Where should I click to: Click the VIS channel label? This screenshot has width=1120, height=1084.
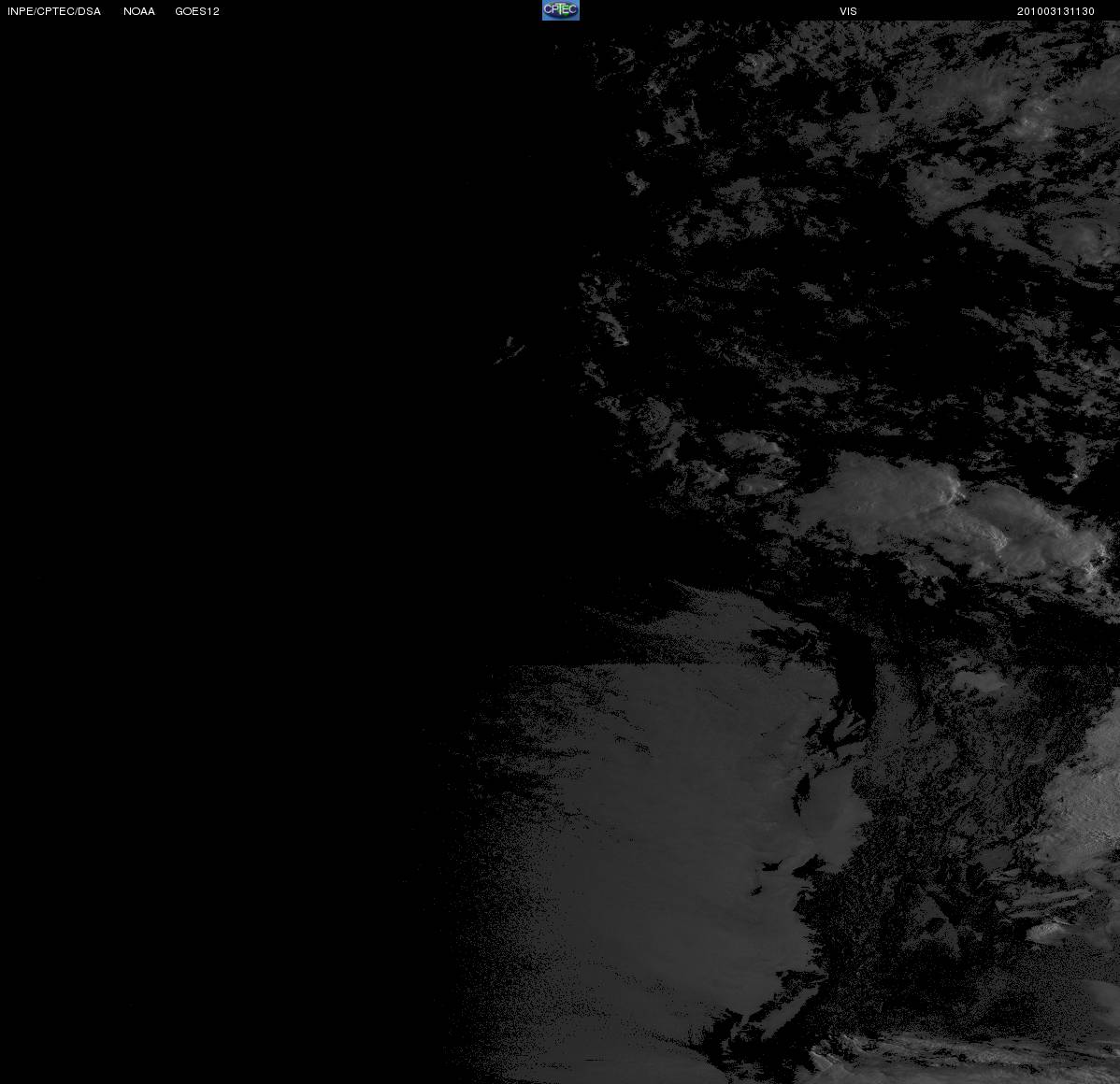[x=848, y=11]
